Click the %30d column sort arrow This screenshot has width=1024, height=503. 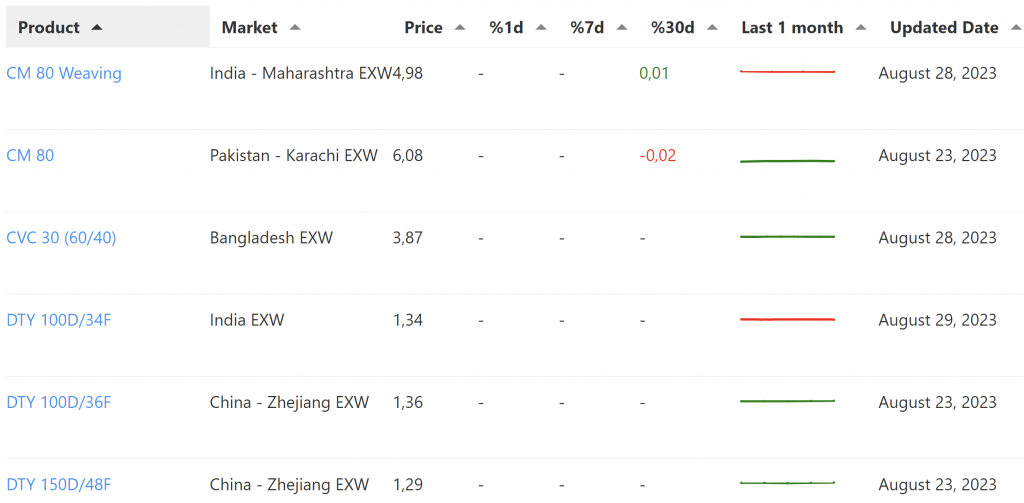point(712,28)
